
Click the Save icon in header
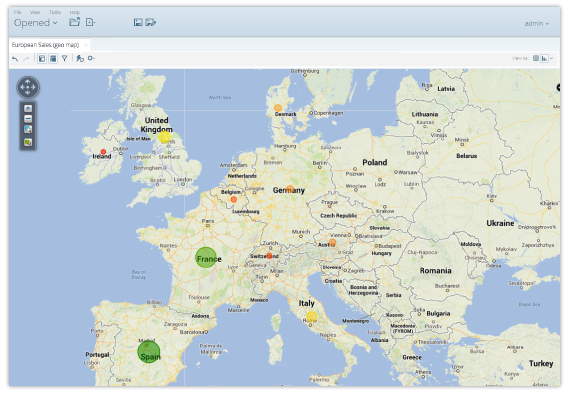[x=138, y=23]
